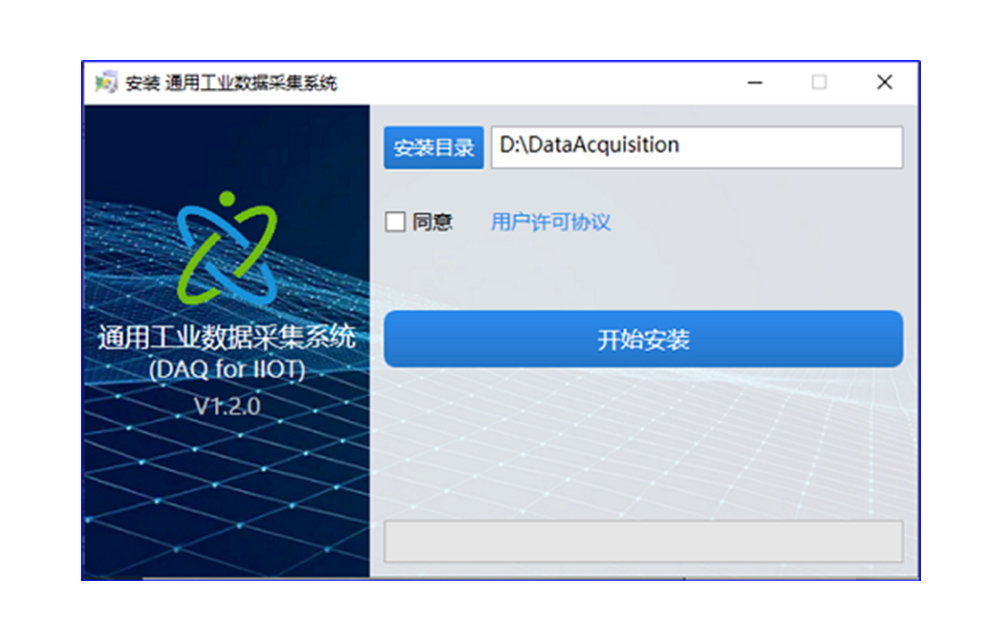Open the 用户许可协议 license agreement link
Screen dimensions: 1000x638
pos(549,221)
